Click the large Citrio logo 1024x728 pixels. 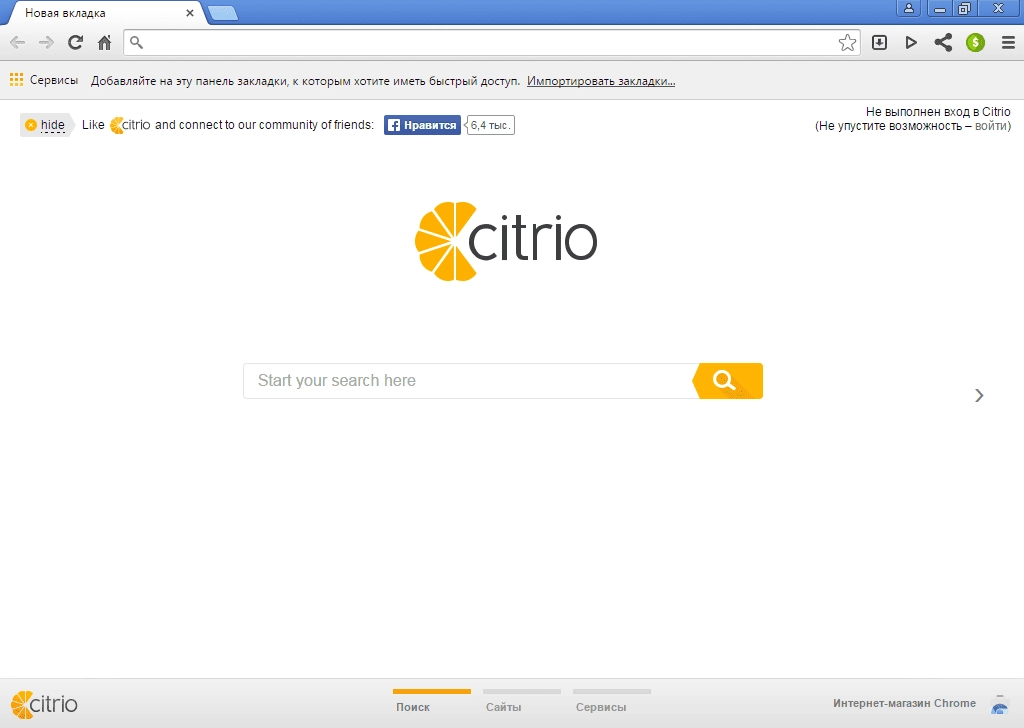pyautogui.click(x=506, y=242)
